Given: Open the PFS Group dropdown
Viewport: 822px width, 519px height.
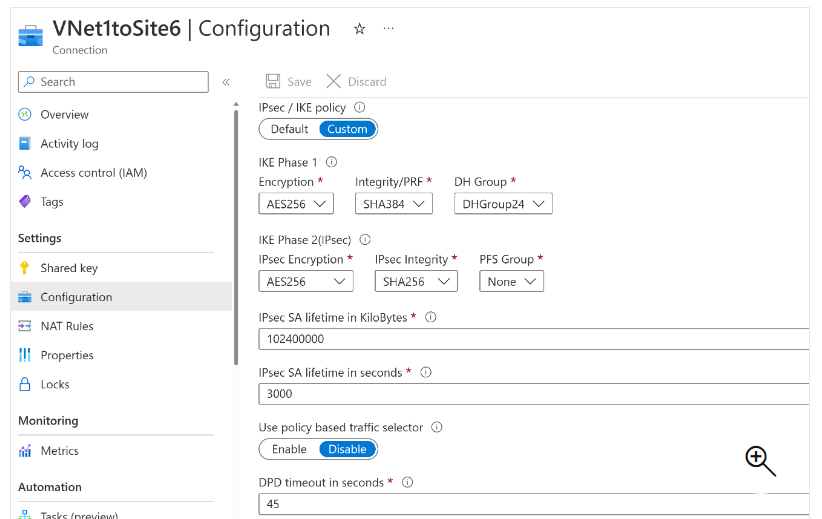Looking at the screenshot, I should pos(511,282).
